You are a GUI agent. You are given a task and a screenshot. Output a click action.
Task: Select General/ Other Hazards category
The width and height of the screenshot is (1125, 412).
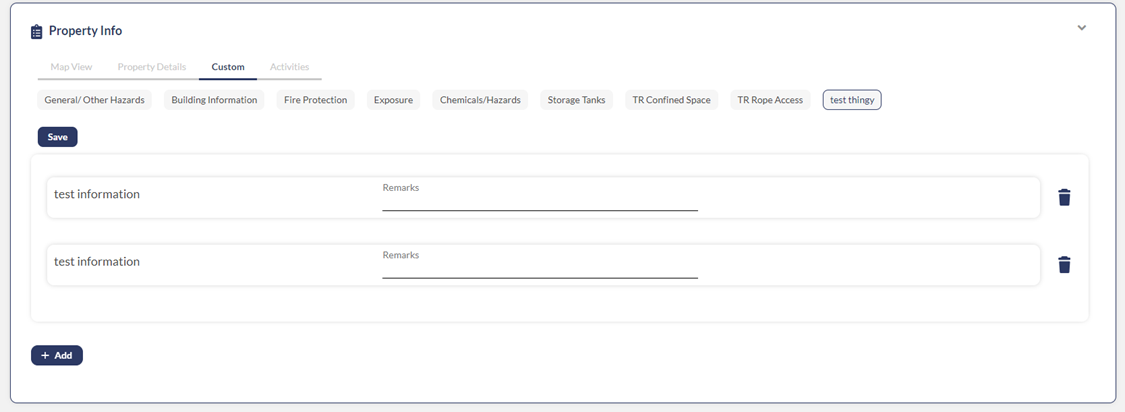[95, 100]
